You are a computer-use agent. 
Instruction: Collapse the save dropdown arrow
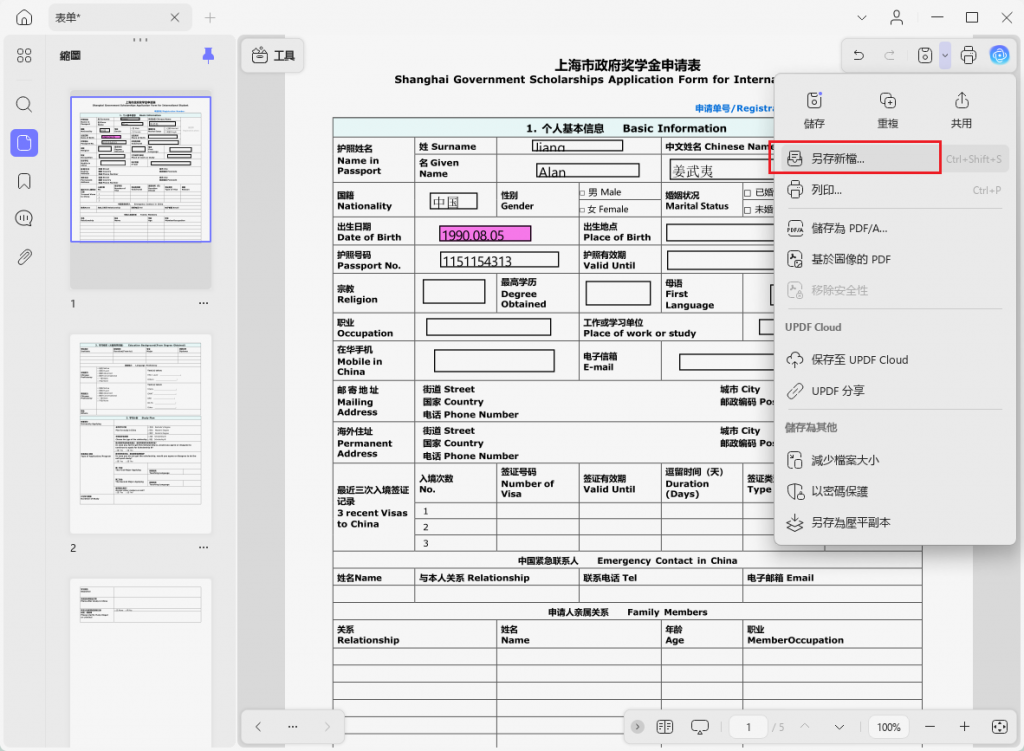(x=945, y=56)
